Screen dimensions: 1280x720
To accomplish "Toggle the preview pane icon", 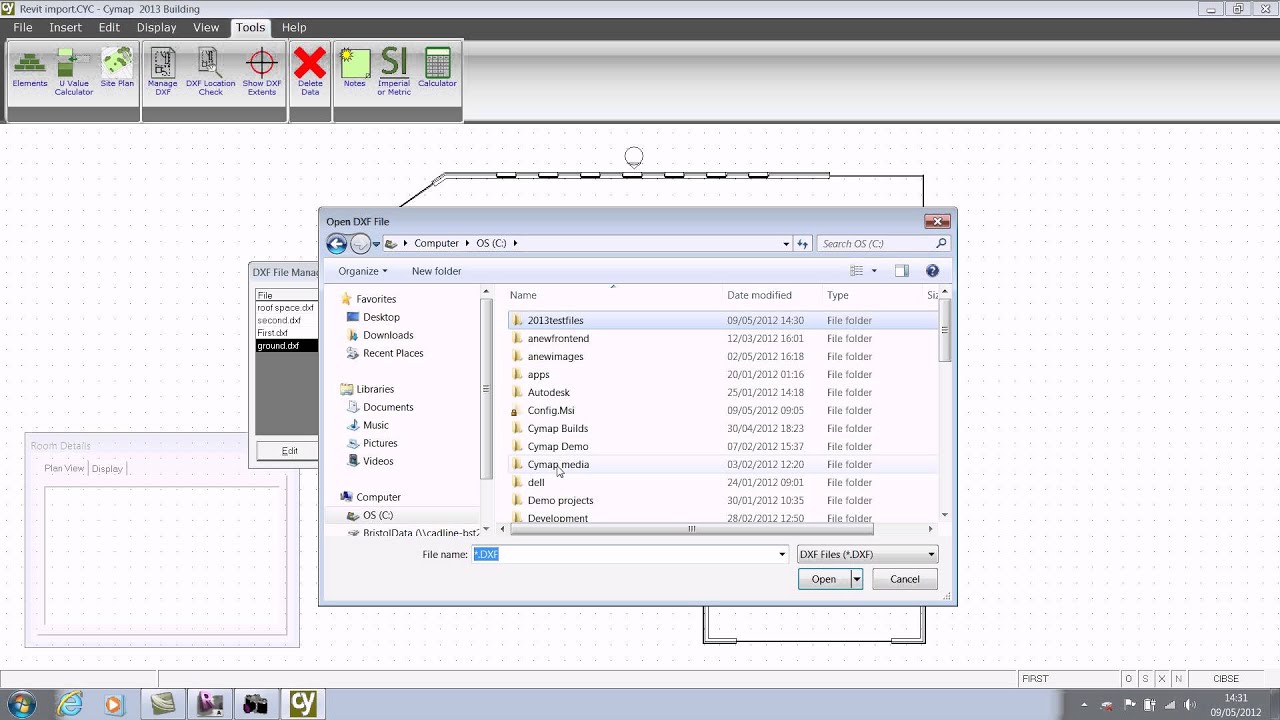I will pos(901,271).
